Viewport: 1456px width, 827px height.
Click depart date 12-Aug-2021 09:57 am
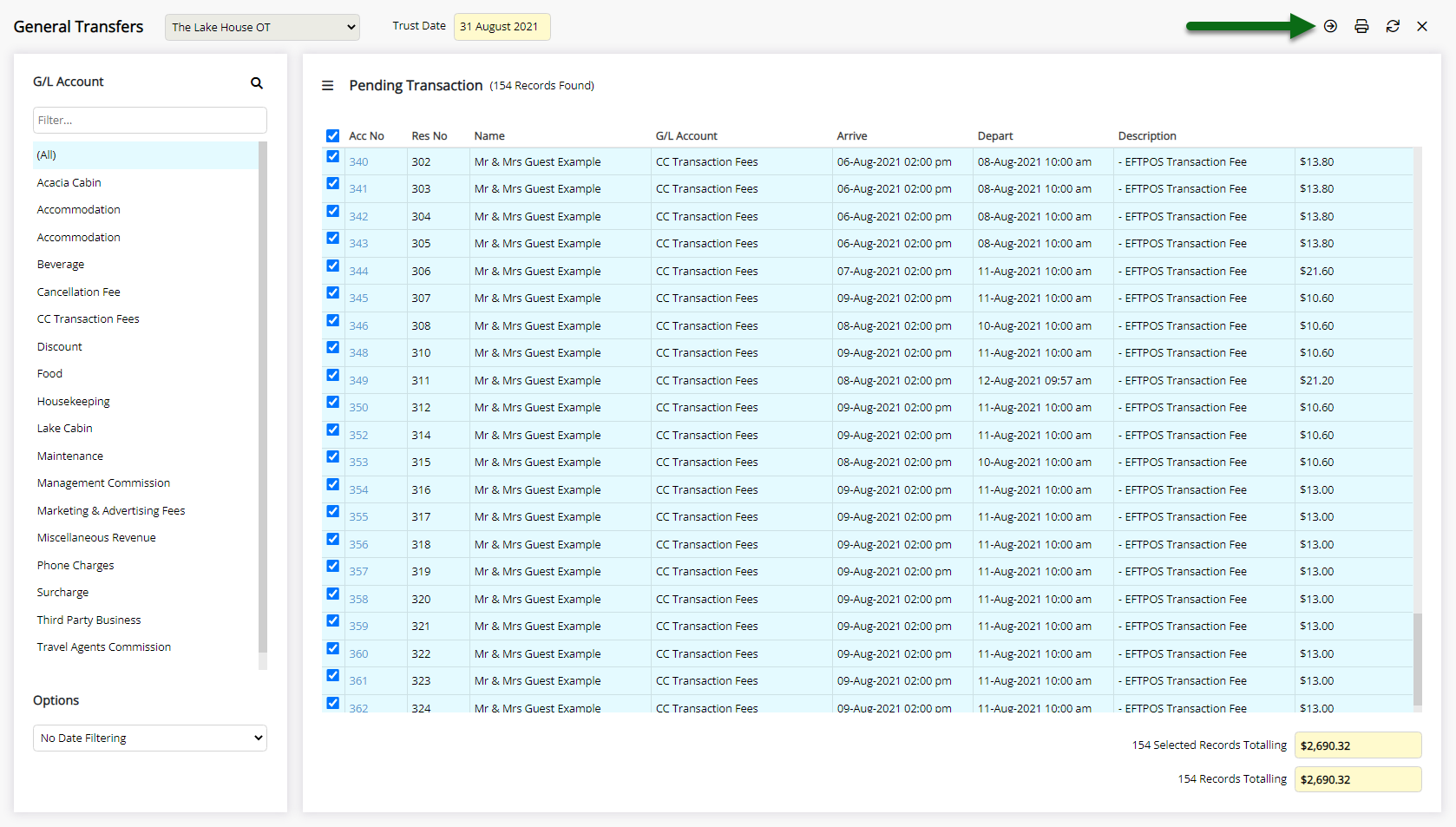(1034, 380)
